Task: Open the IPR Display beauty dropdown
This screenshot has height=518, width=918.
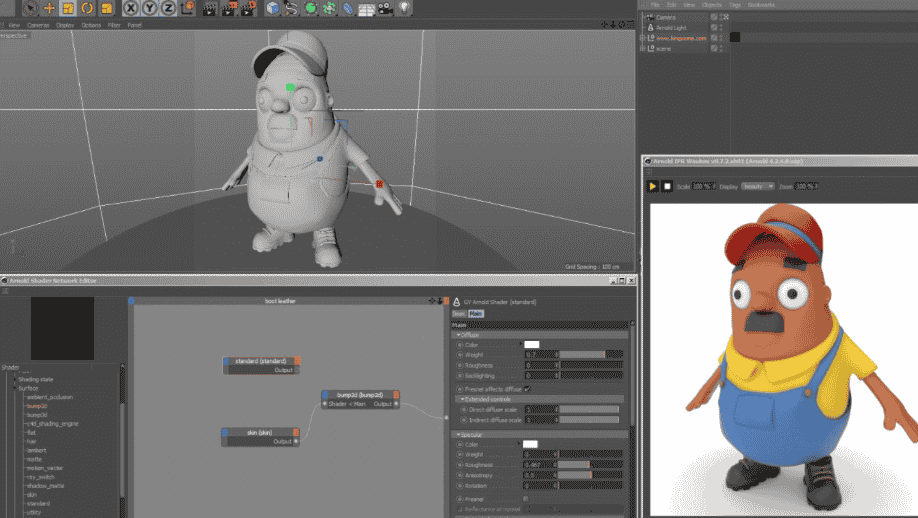Action: click(x=758, y=187)
